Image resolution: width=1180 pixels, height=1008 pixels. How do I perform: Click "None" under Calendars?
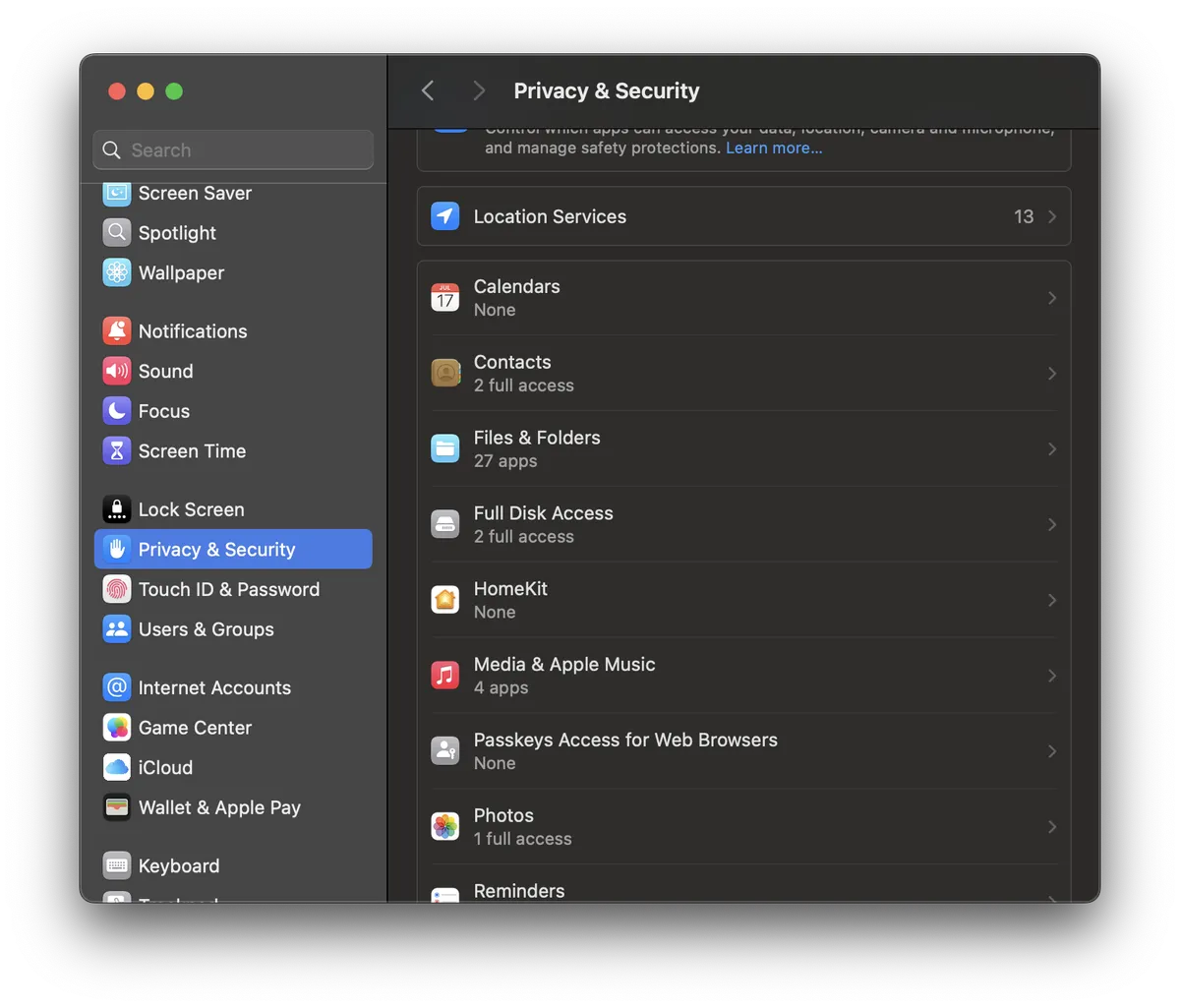click(495, 310)
